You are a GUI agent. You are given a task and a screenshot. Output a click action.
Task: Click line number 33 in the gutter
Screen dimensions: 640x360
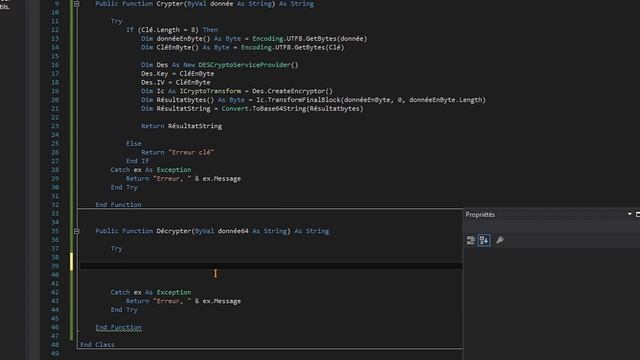point(55,213)
